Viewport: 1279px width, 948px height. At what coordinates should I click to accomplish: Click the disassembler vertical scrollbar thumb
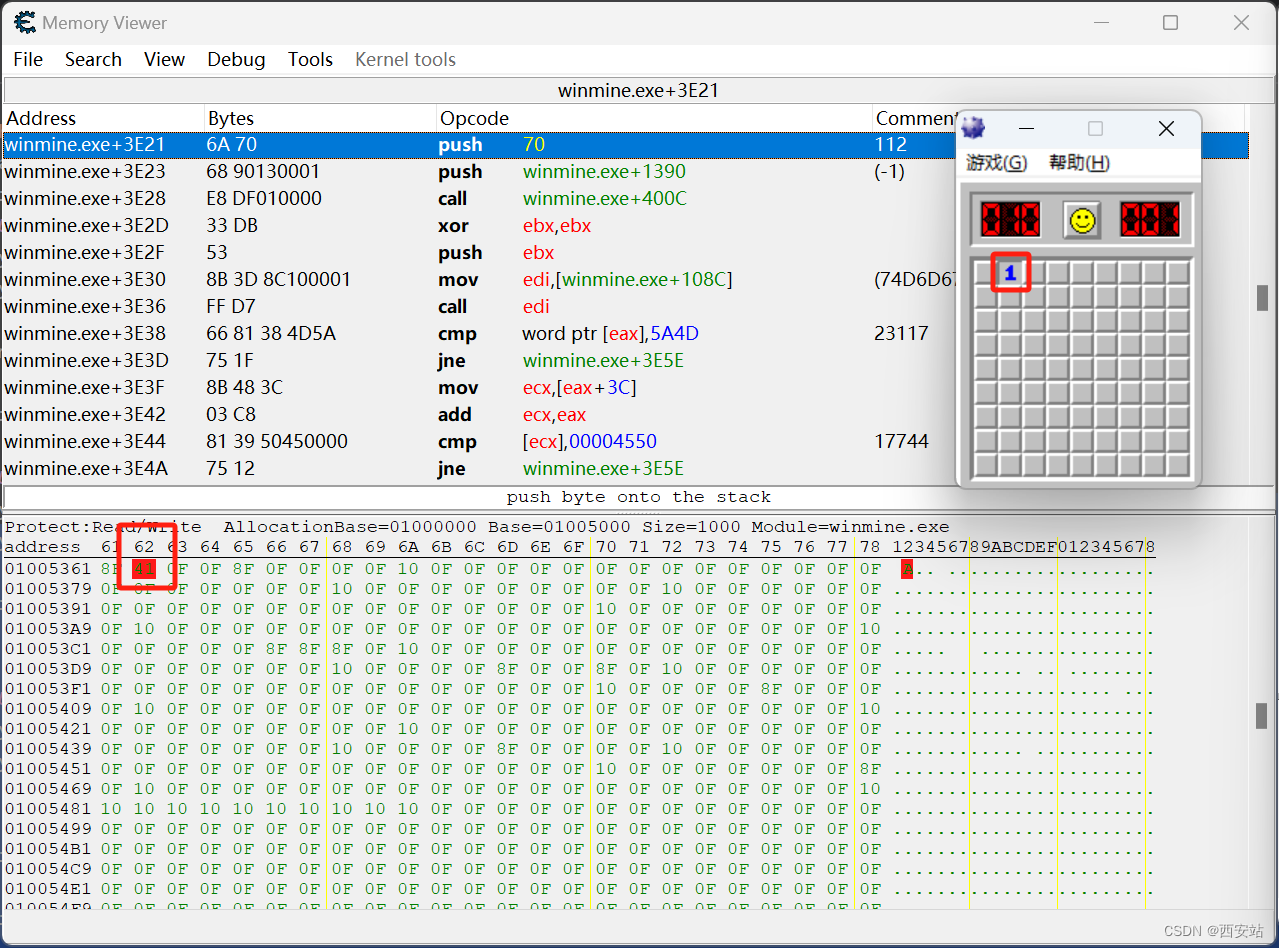click(1263, 298)
